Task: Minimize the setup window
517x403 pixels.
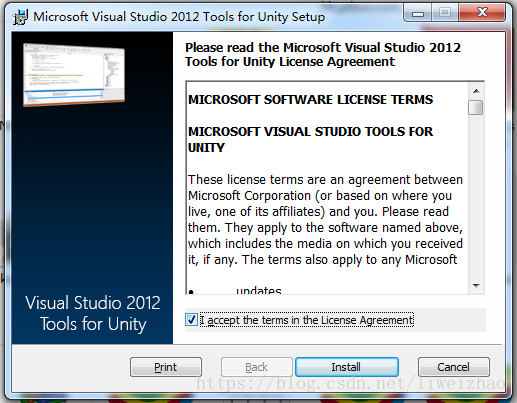Action: [418, 13]
